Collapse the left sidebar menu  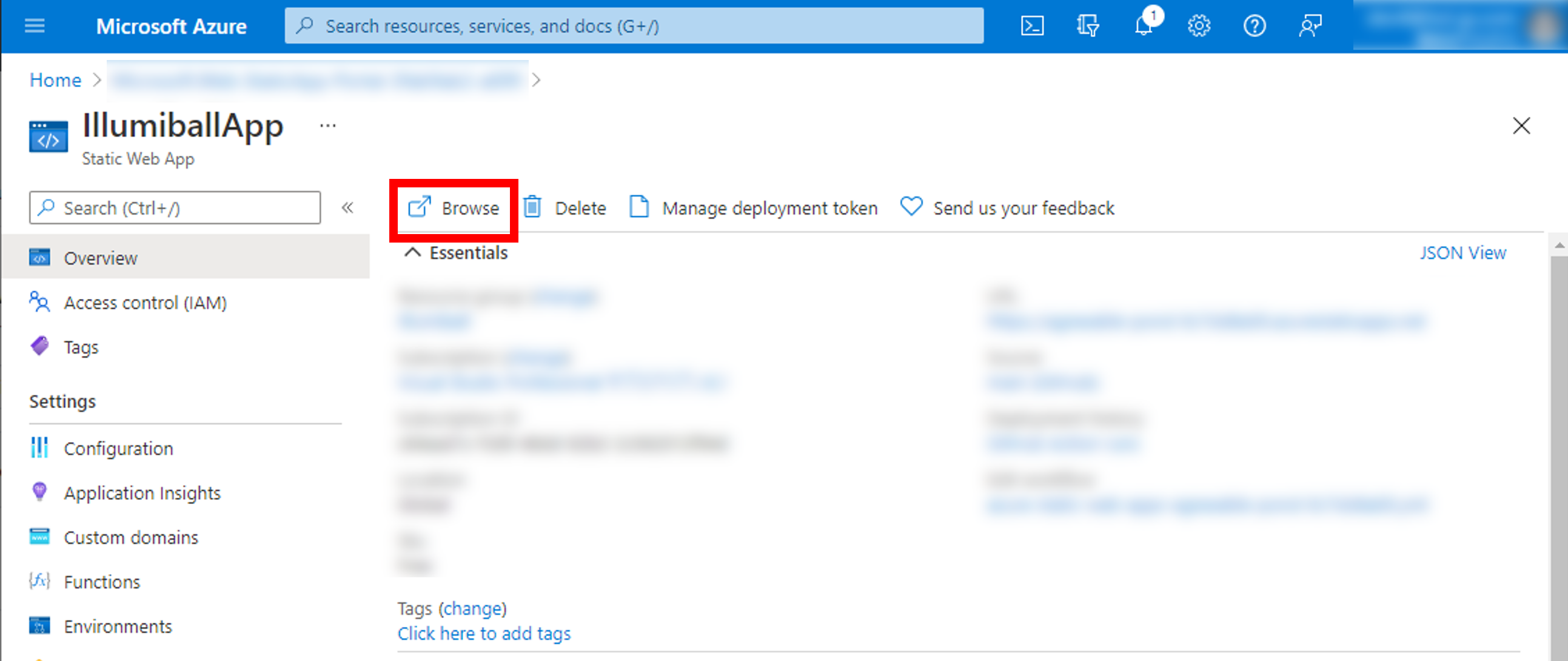347,208
